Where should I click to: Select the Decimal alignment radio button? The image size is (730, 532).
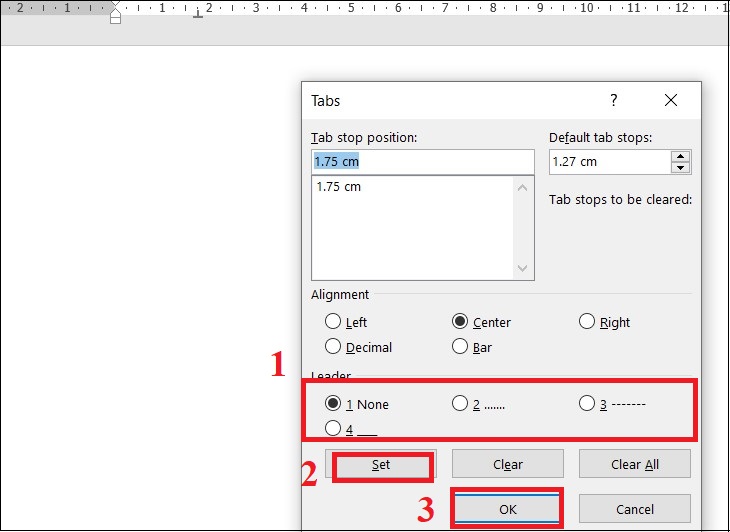(x=332, y=347)
